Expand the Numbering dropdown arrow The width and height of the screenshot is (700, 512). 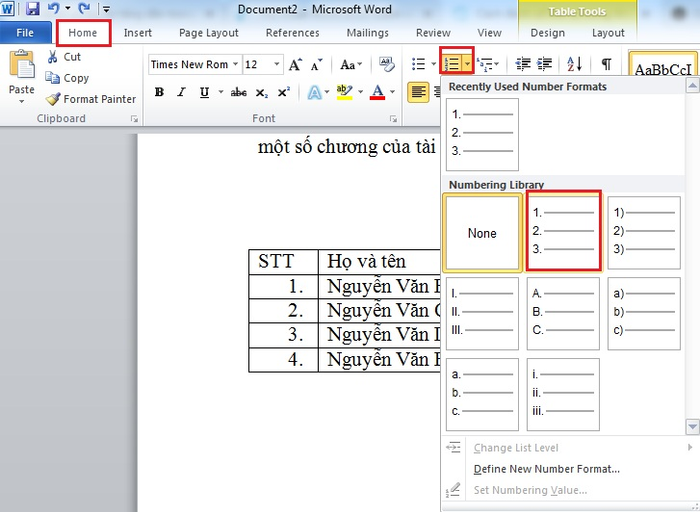(467, 65)
